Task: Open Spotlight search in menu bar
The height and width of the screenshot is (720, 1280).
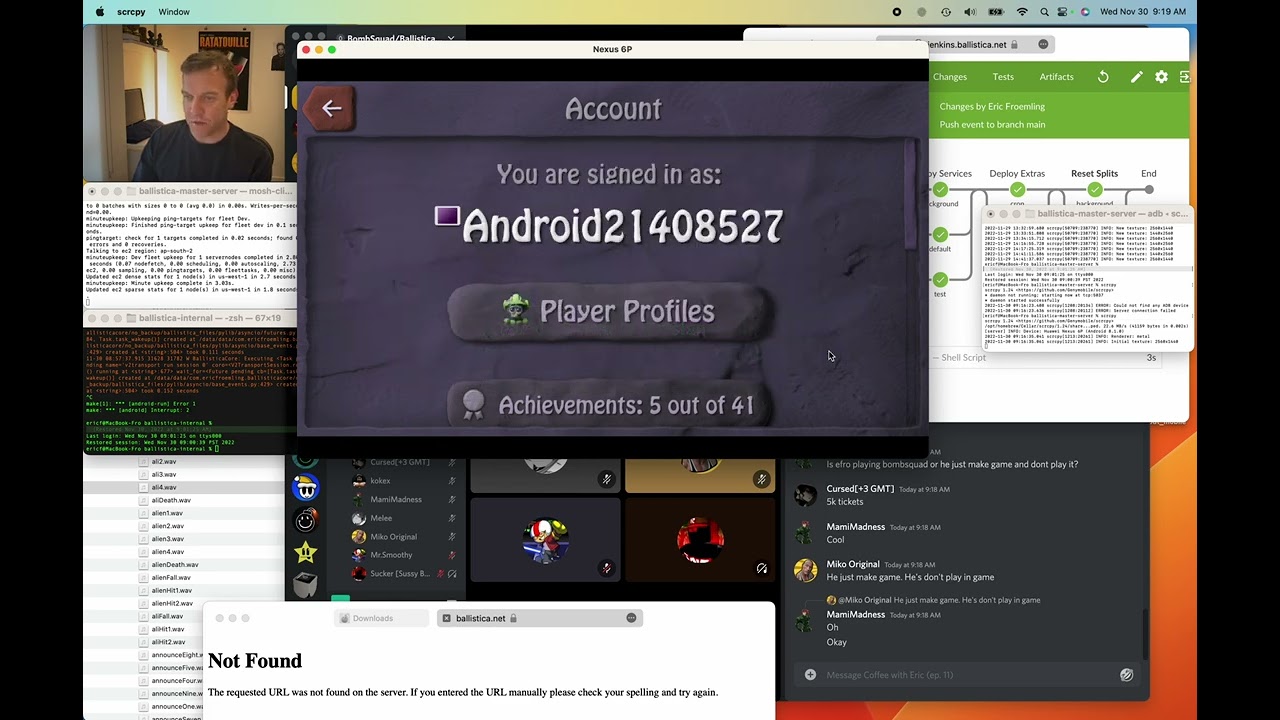Action: pyautogui.click(x=1044, y=12)
